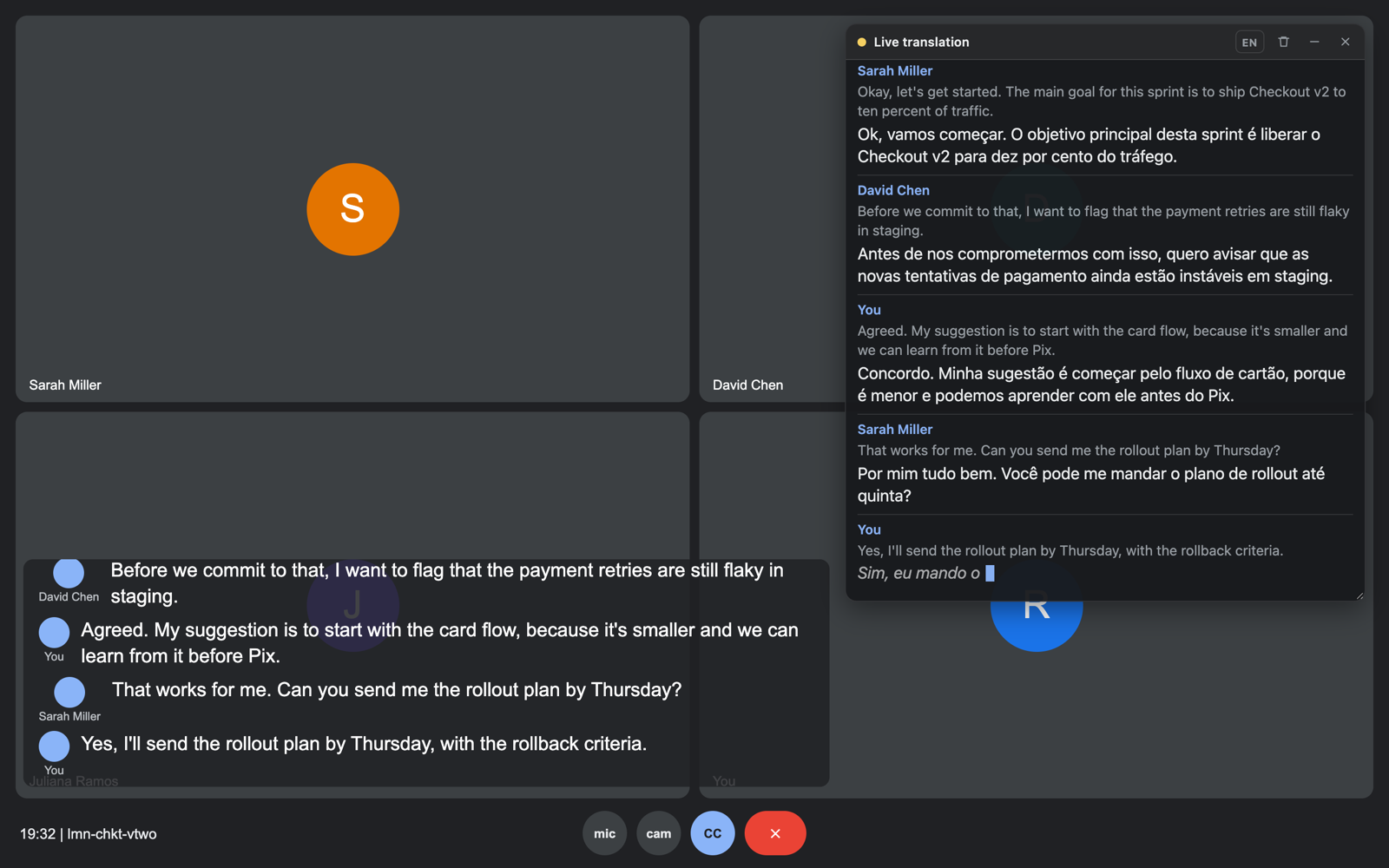
Task: Toggle the microphone with mic button
Action: click(605, 833)
